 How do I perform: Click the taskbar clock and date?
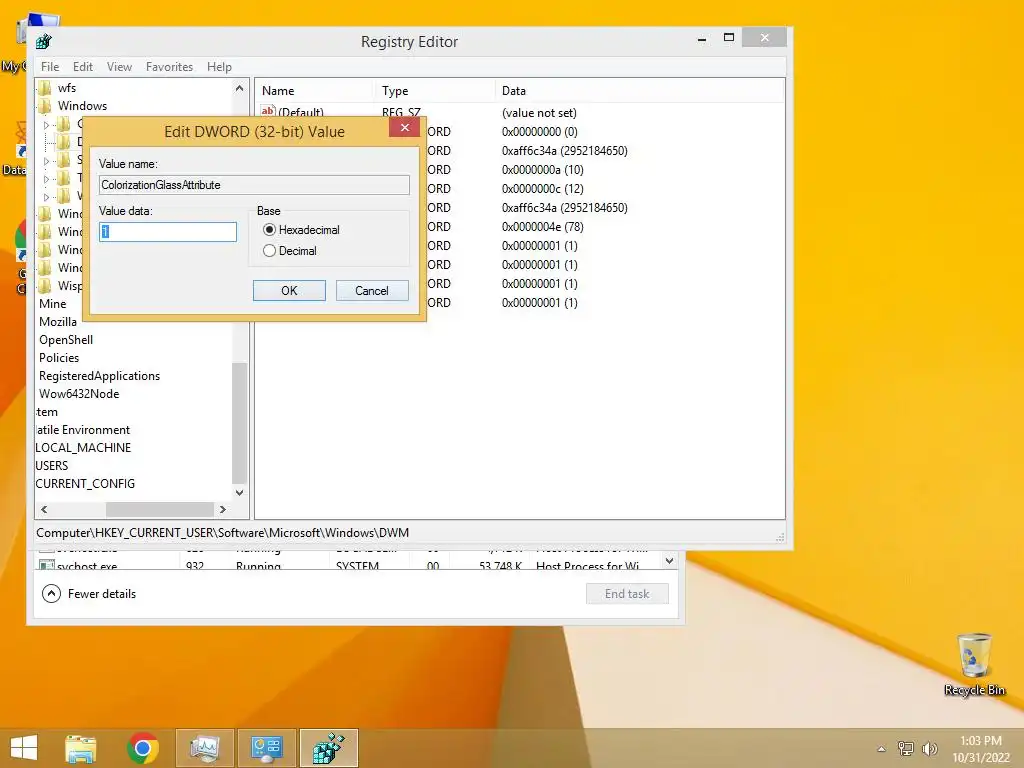(981, 749)
